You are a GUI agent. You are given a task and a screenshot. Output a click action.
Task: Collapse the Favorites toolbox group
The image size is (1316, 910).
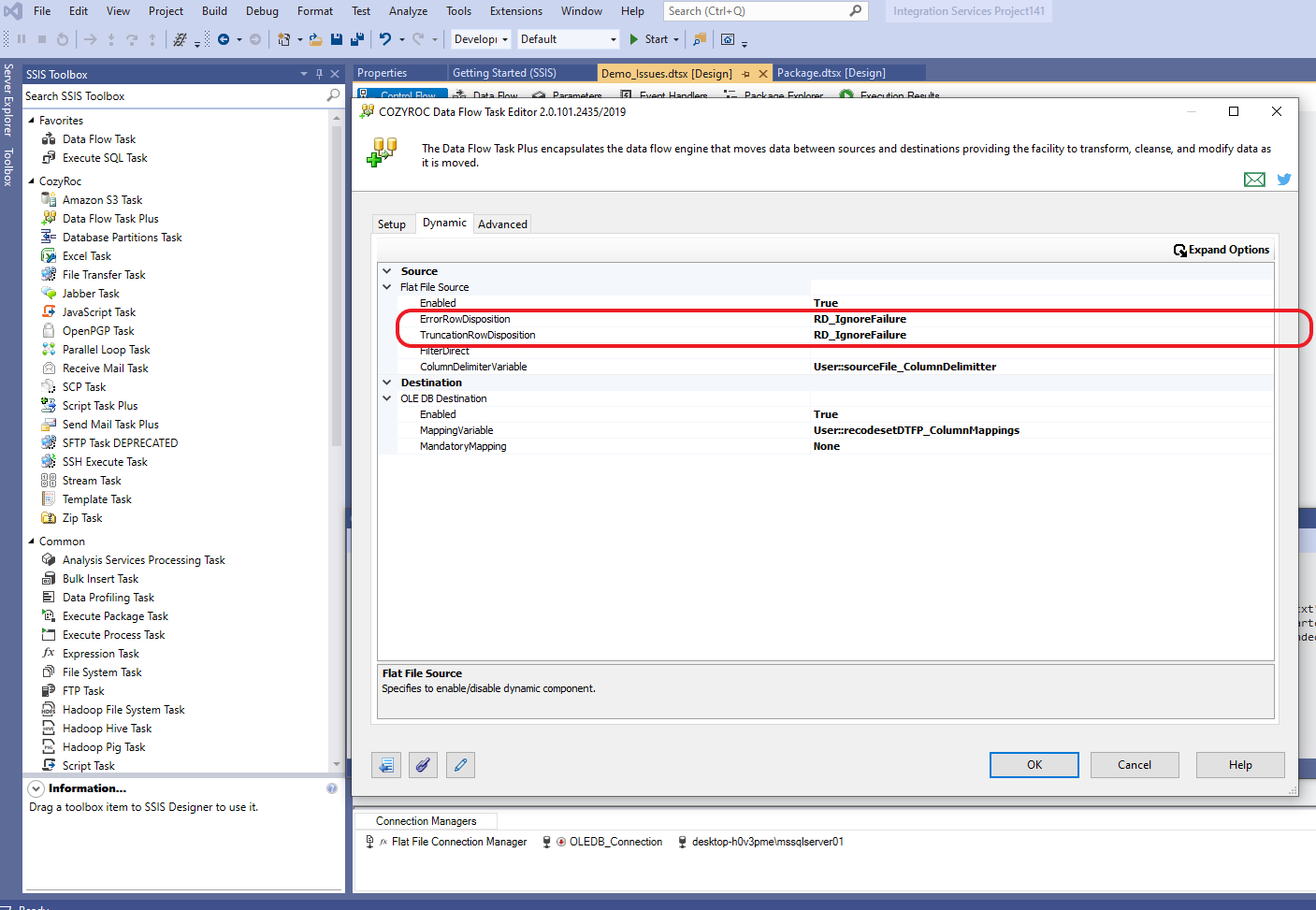31,121
